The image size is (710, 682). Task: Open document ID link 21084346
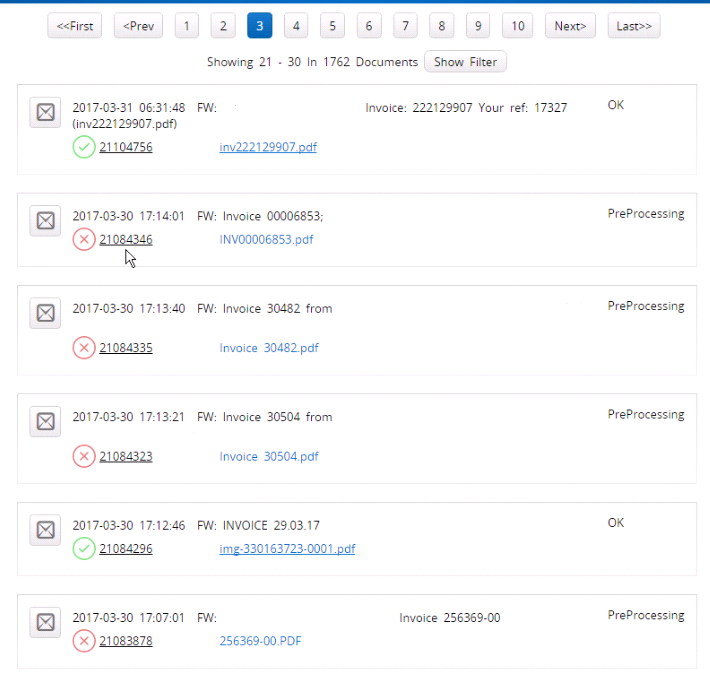(x=126, y=240)
